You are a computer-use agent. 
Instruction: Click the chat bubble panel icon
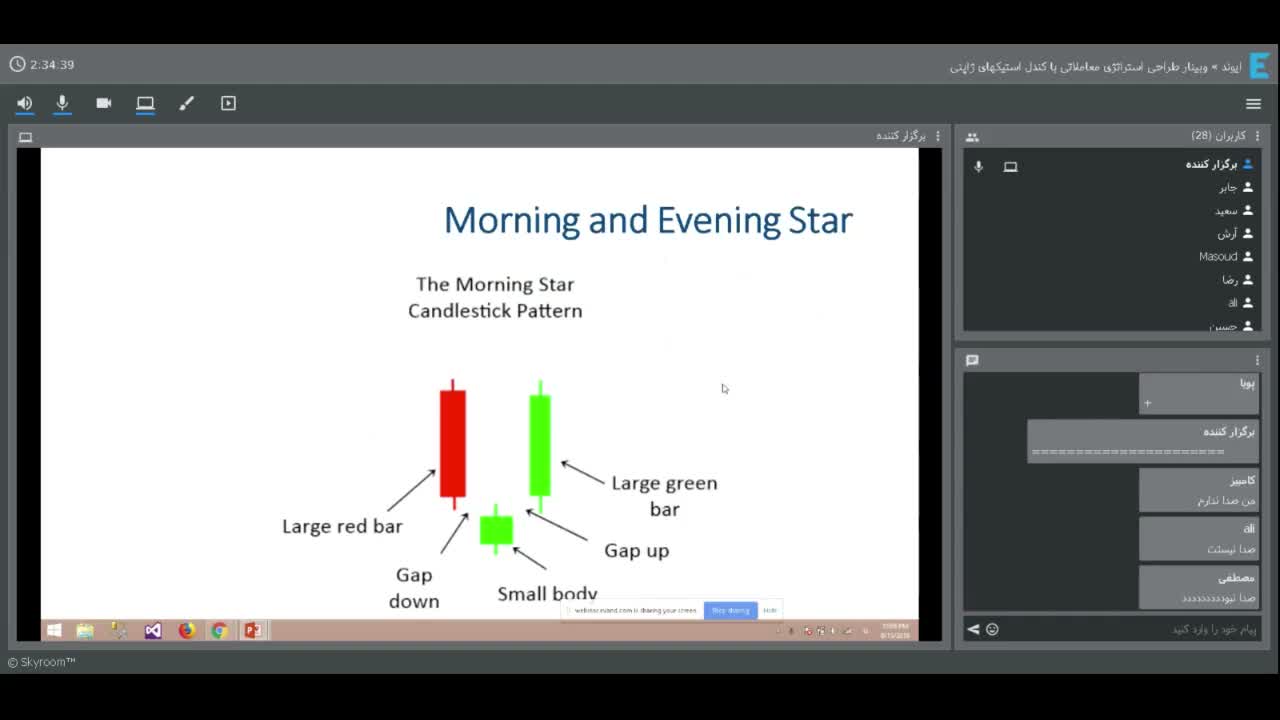pos(972,360)
